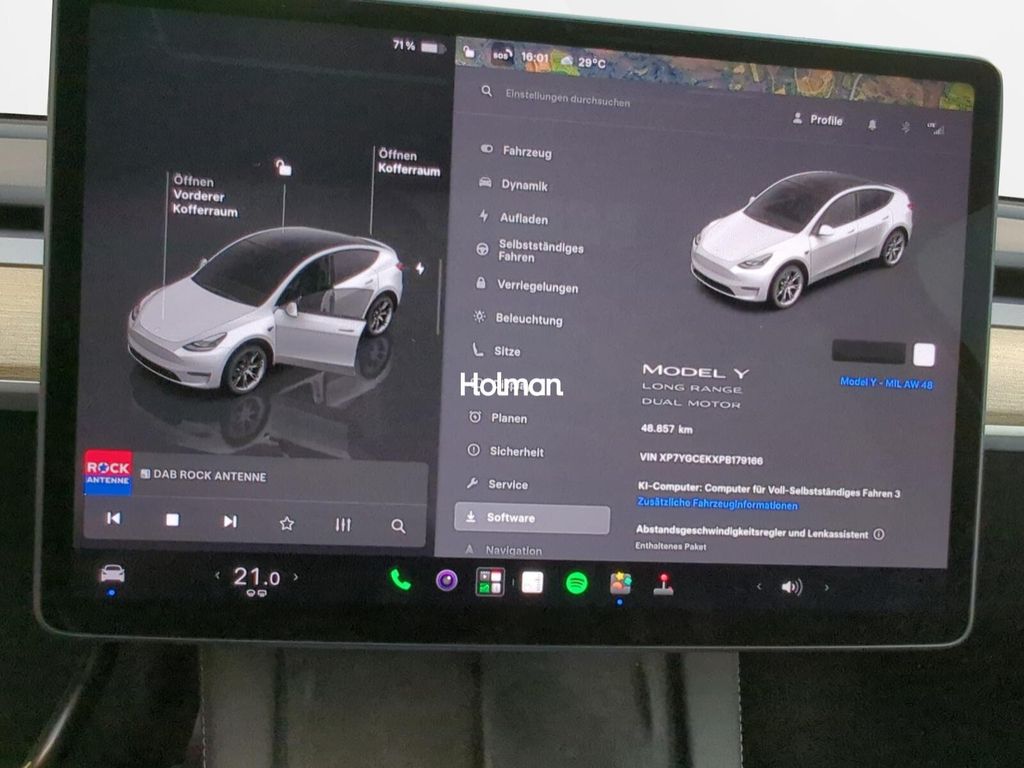1024x768 pixels.
Task: Open the Dynamik settings menu
Action: click(513, 184)
